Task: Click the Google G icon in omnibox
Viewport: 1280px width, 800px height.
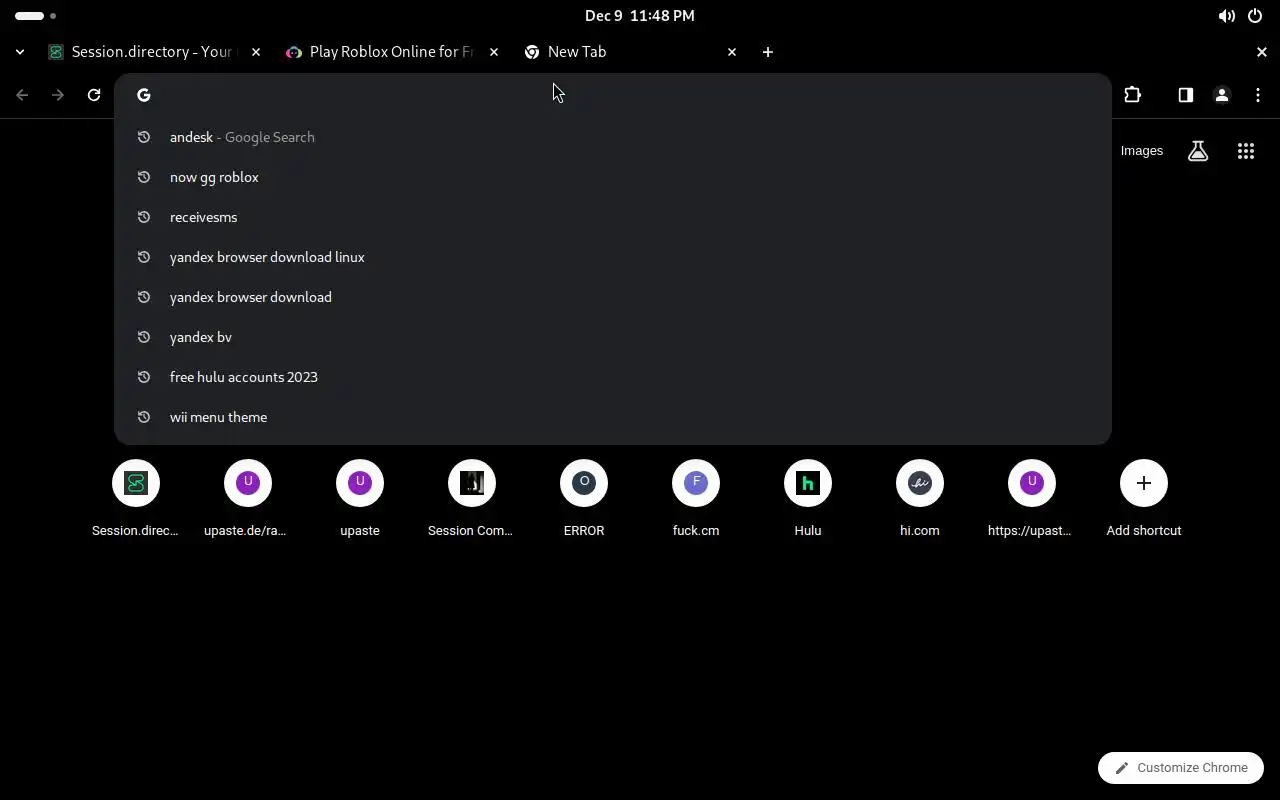Action: point(144,95)
